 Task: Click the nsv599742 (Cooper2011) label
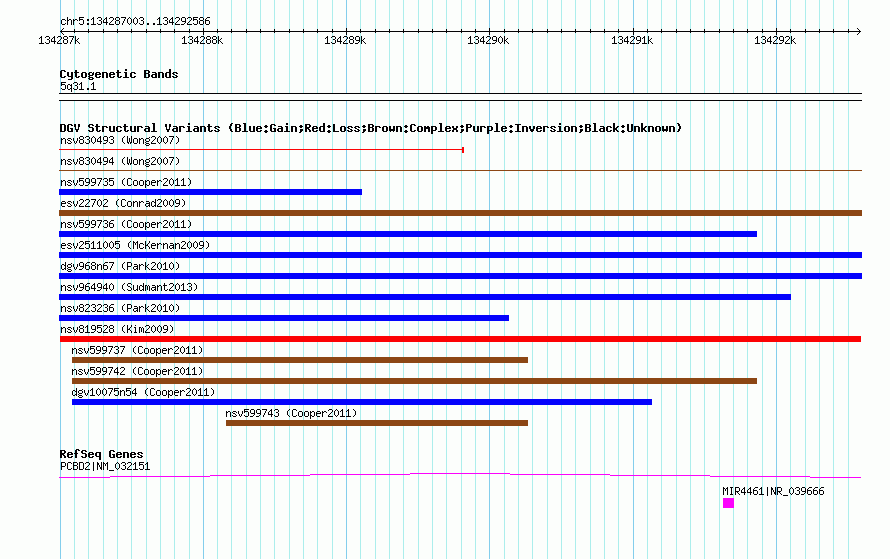pos(137,371)
